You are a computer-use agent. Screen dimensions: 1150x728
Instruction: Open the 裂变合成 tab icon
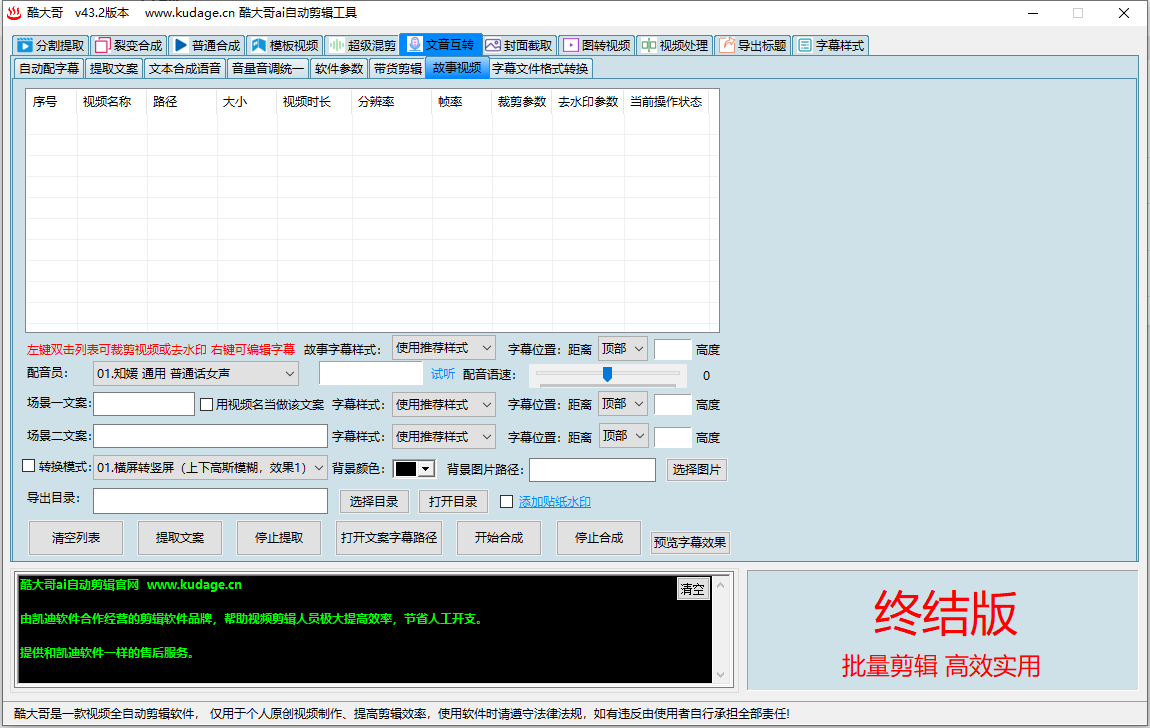[103, 45]
